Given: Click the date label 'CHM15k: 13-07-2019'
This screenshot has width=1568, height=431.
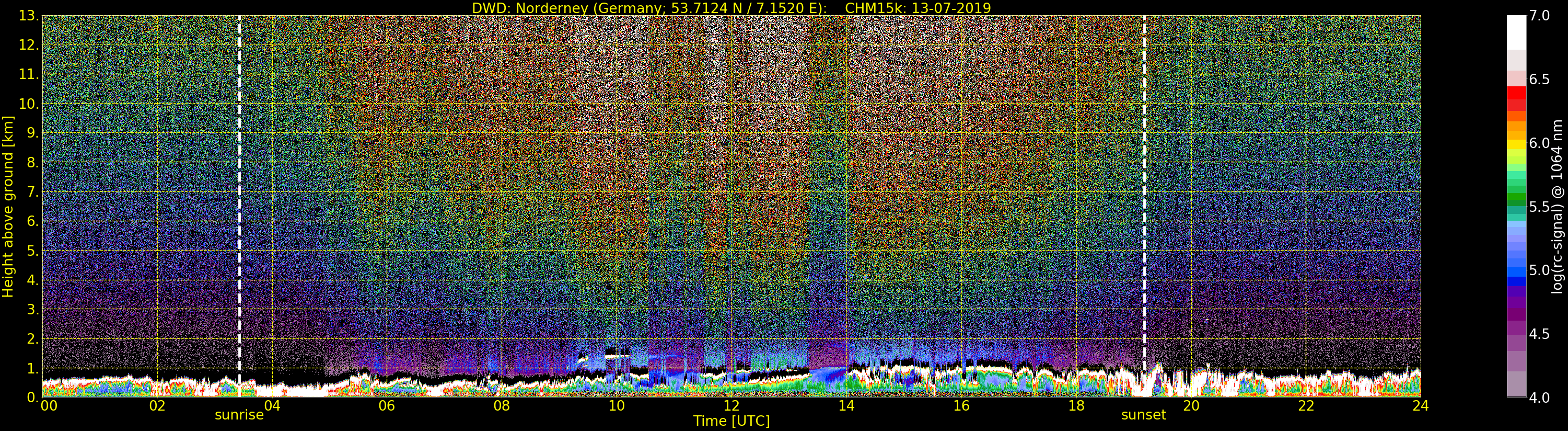Looking at the screenshot, I should point(918,8).
